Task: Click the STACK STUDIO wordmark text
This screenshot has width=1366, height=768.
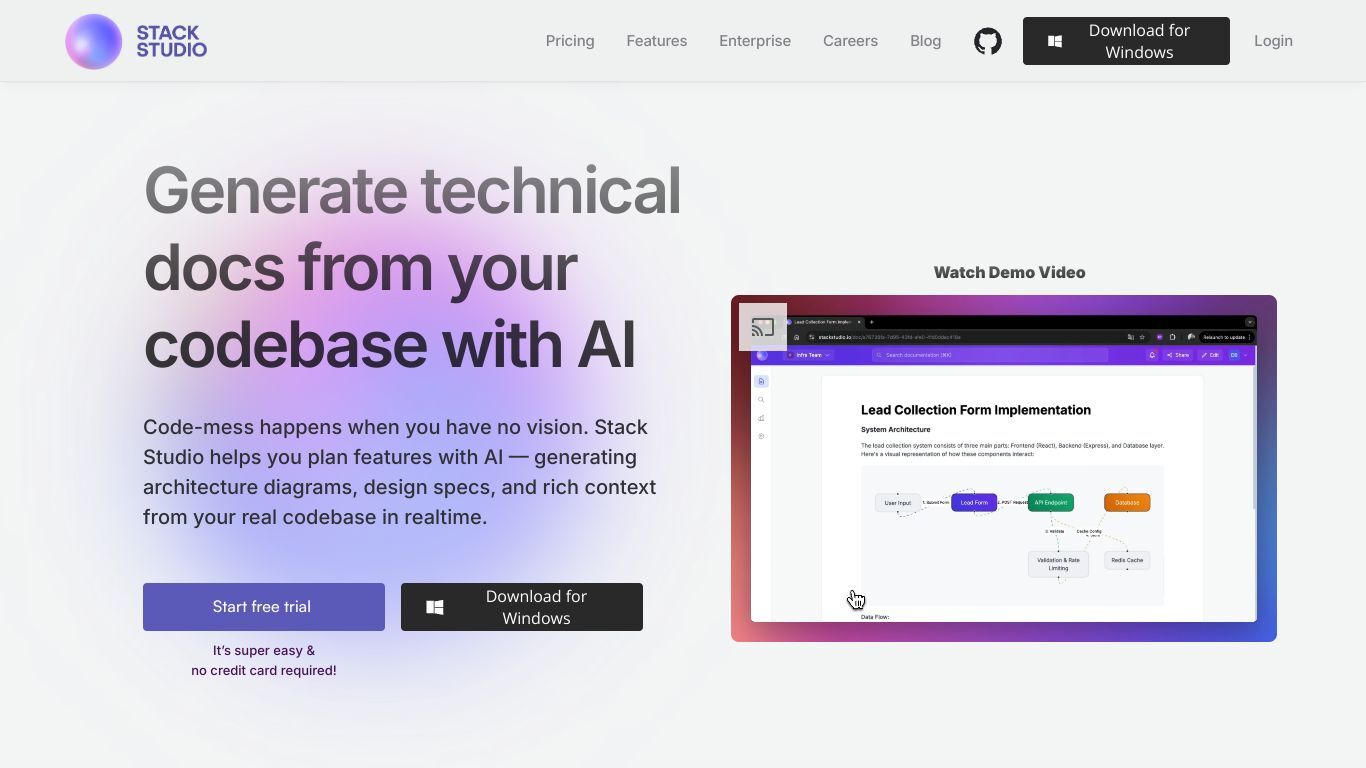Action: tap(172, 41)
